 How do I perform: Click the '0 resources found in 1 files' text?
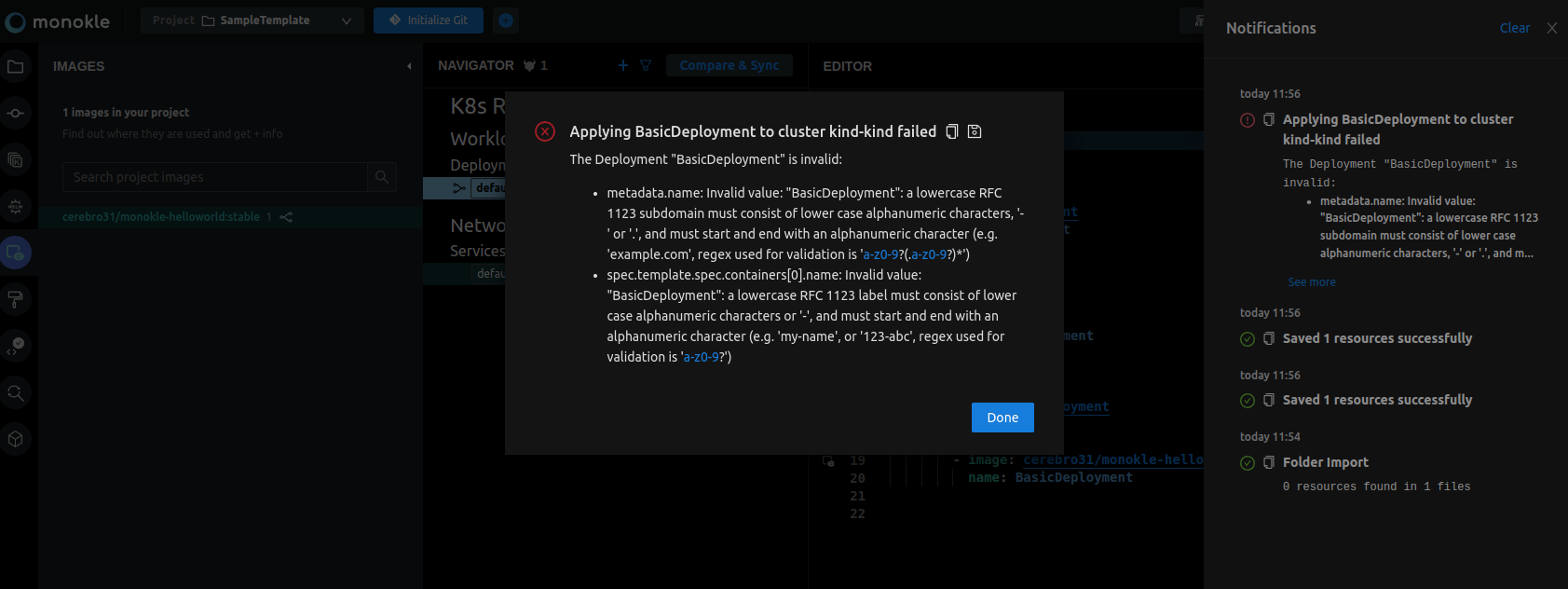pyautogui.click(x=1376, y=486)
